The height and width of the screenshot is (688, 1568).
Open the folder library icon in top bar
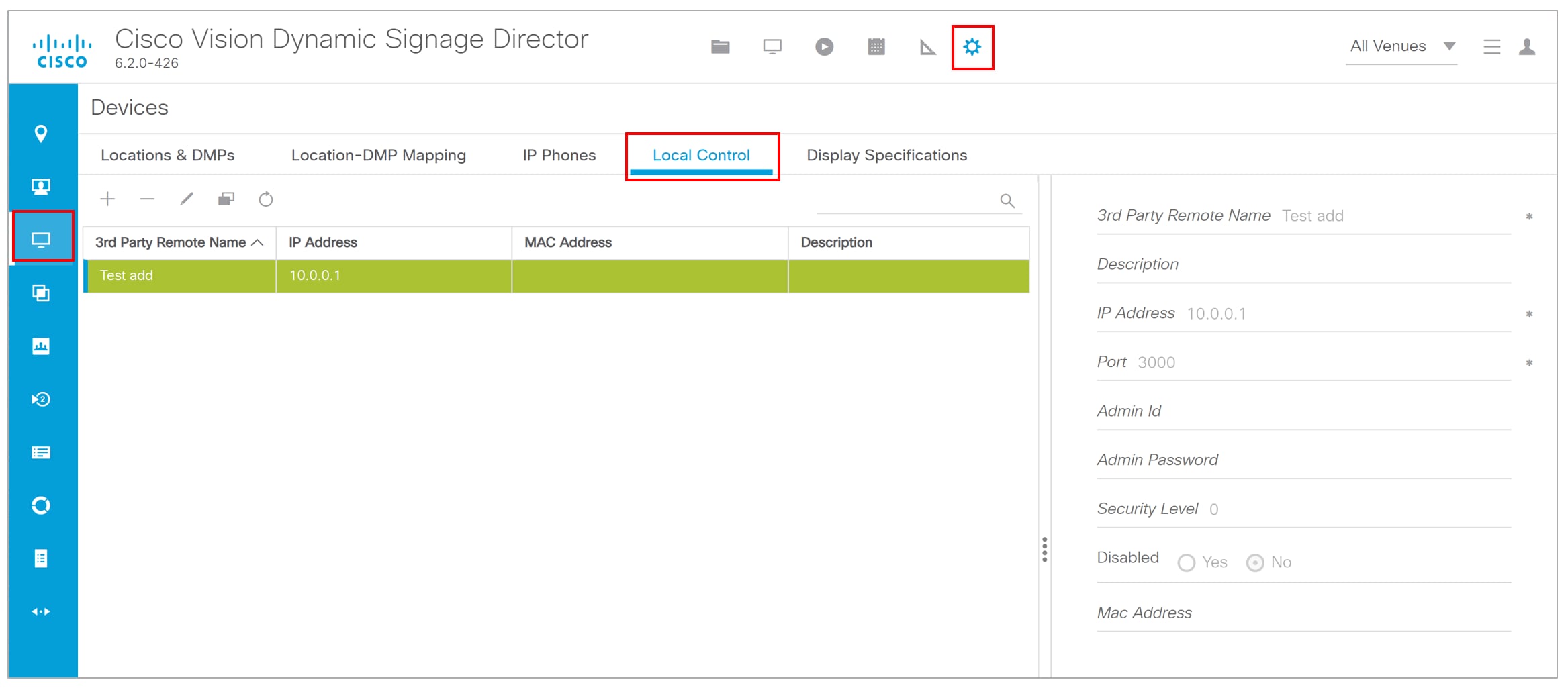(720, 47)
